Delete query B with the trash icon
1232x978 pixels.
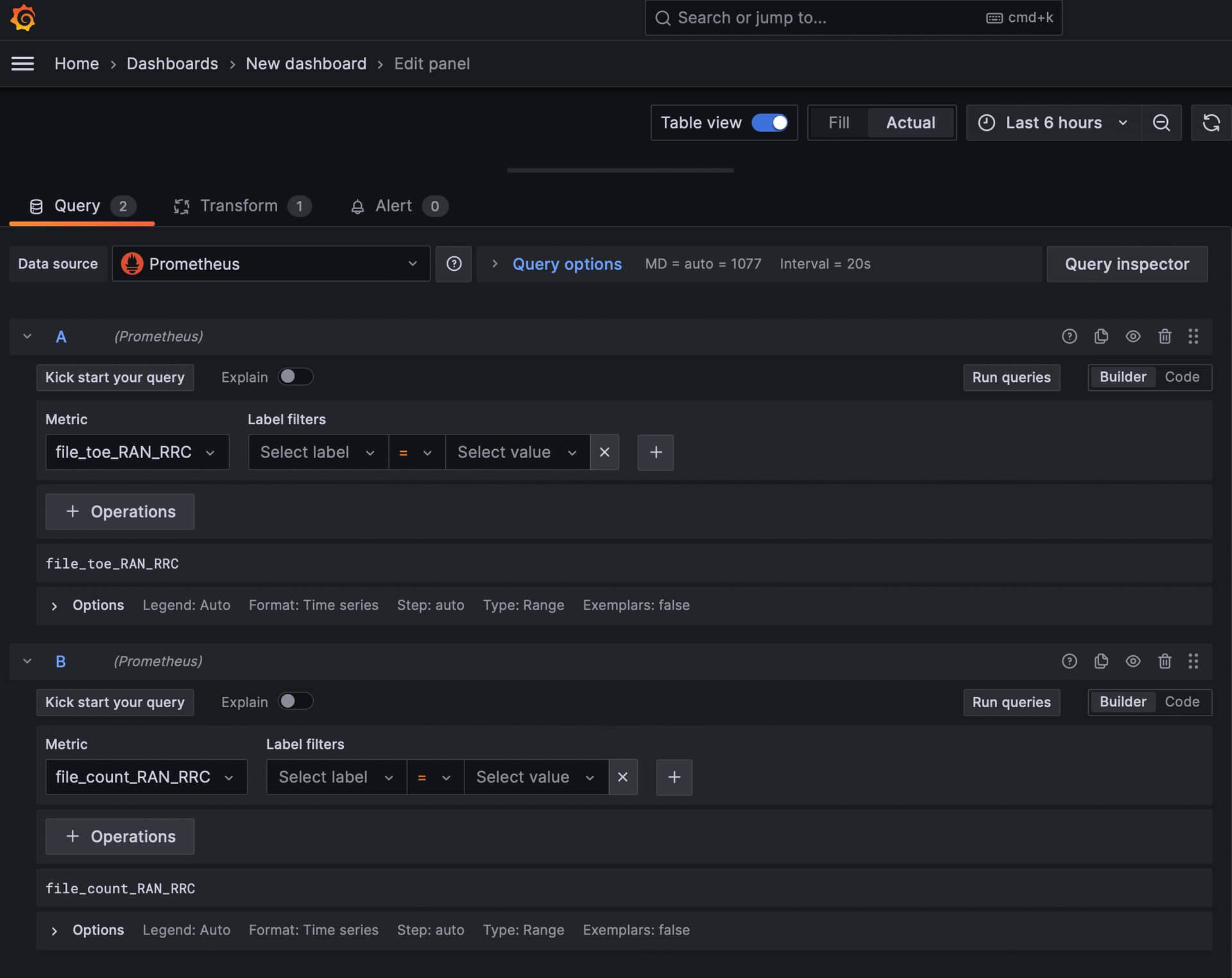tap(1165, 661)
